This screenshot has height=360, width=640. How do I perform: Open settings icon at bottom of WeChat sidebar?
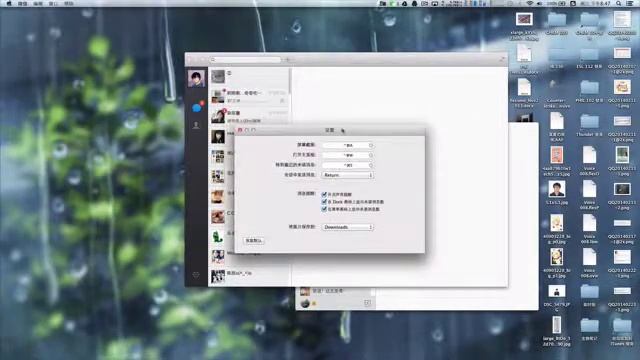196,275
